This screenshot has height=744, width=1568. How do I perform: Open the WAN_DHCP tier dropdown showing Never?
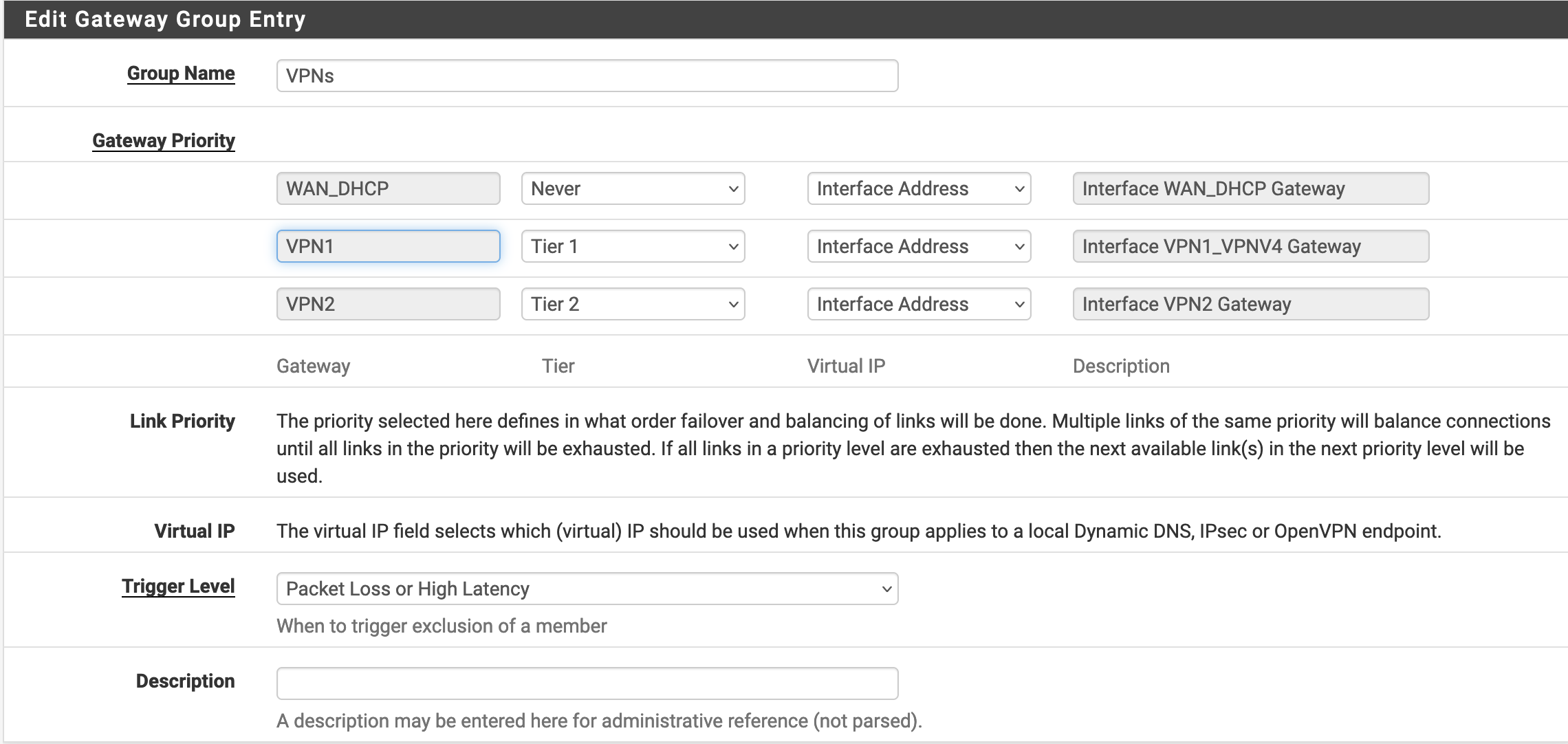pyautogui.click(x=633, y=188)
